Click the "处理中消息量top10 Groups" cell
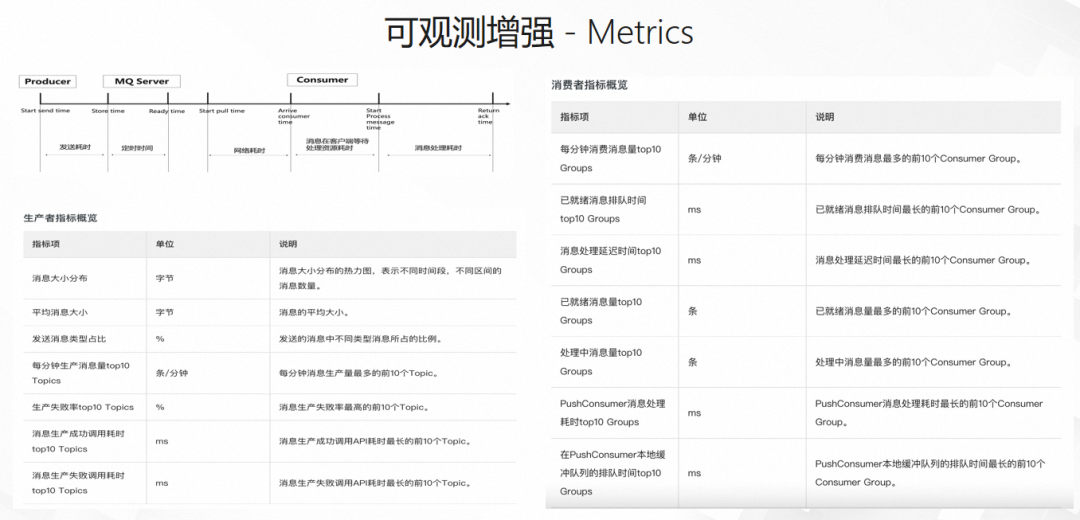 [x=601, y=362]
